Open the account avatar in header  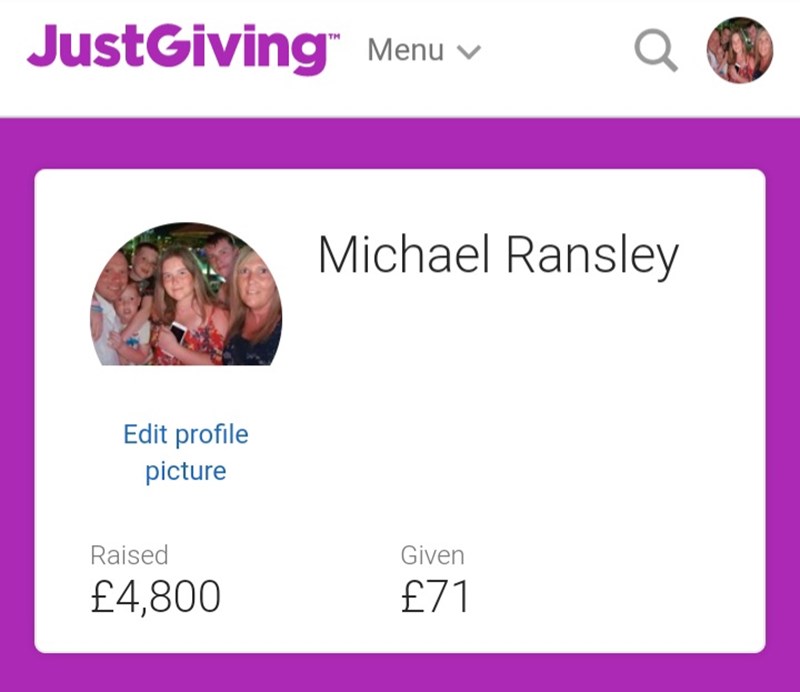739,50
